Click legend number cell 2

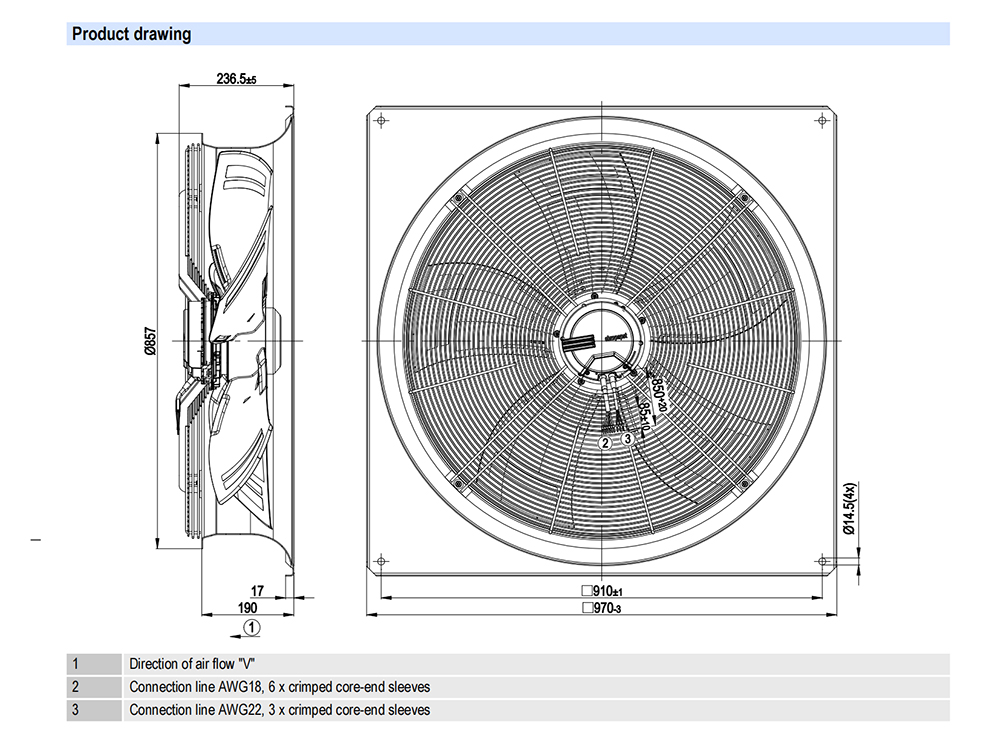94,687
